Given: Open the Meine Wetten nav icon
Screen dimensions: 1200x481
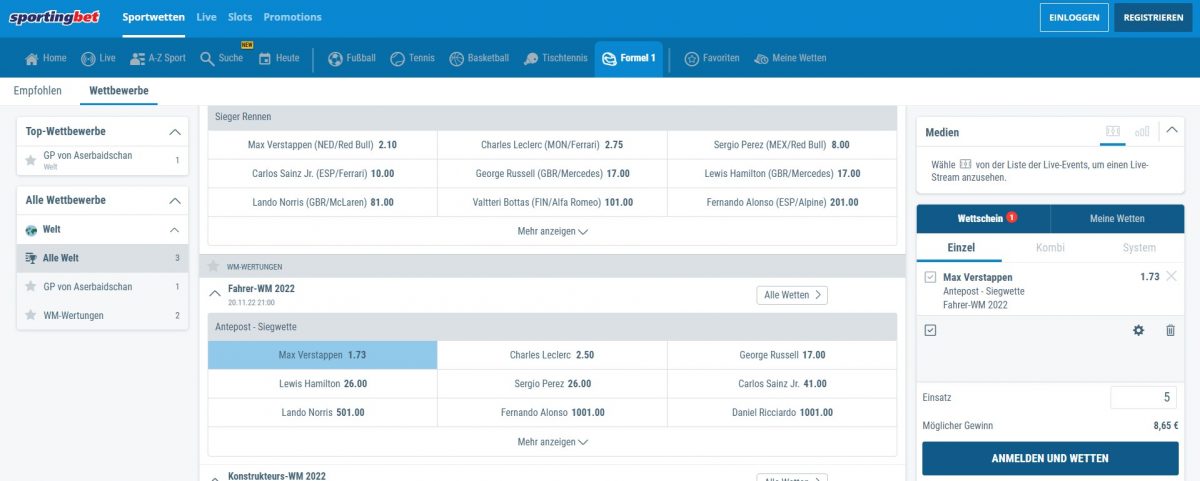Looking at the screenshot, I should (x=761, y=58).
